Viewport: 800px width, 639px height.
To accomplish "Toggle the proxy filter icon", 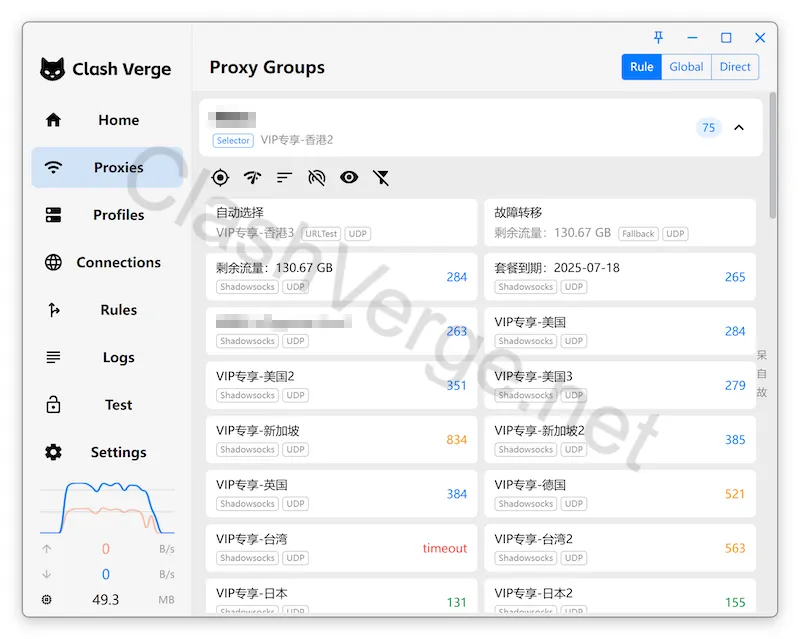I will pyautogui.click(x=381, y=178).
